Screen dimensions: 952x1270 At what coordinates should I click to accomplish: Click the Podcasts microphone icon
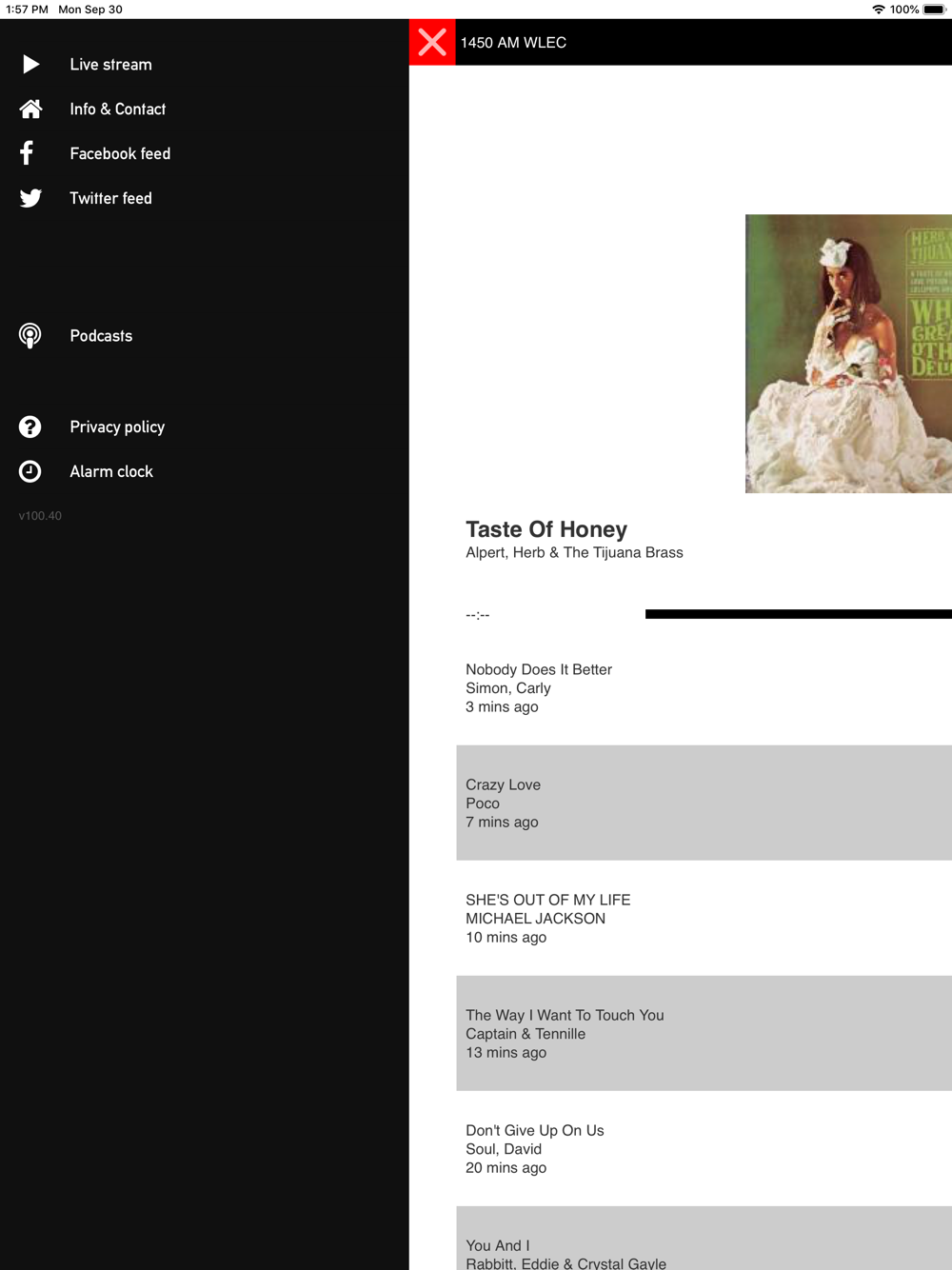point(30,335)
